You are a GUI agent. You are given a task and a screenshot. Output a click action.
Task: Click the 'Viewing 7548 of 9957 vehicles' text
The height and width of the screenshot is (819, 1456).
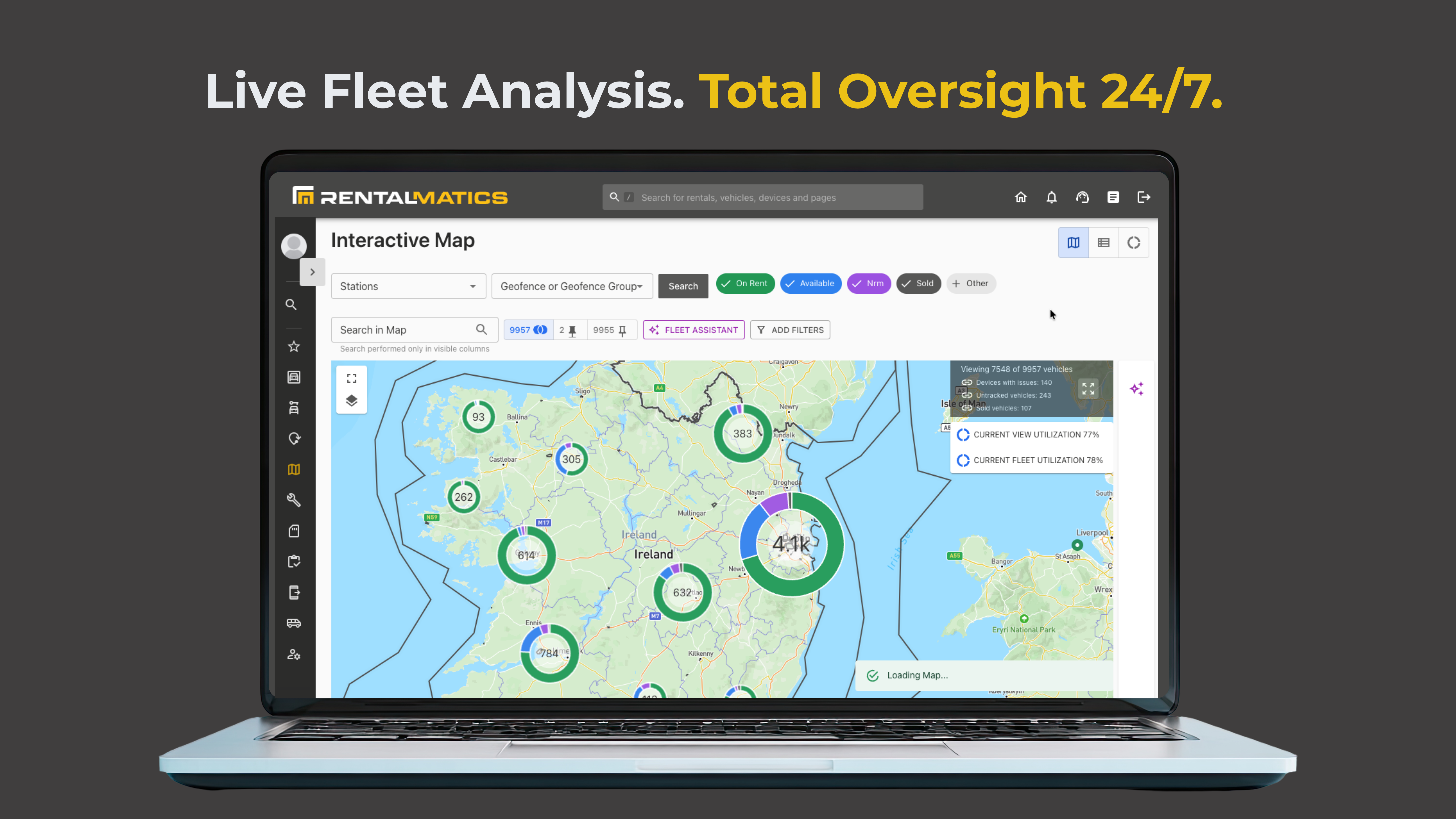(1016, 369)
